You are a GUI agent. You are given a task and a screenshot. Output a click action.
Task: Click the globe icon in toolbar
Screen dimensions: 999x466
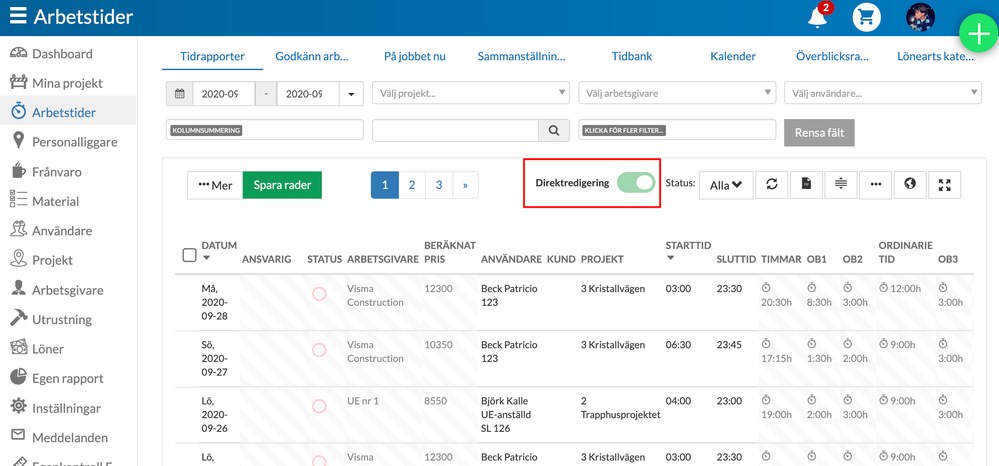pyautogui.click(x=910, y=185)
